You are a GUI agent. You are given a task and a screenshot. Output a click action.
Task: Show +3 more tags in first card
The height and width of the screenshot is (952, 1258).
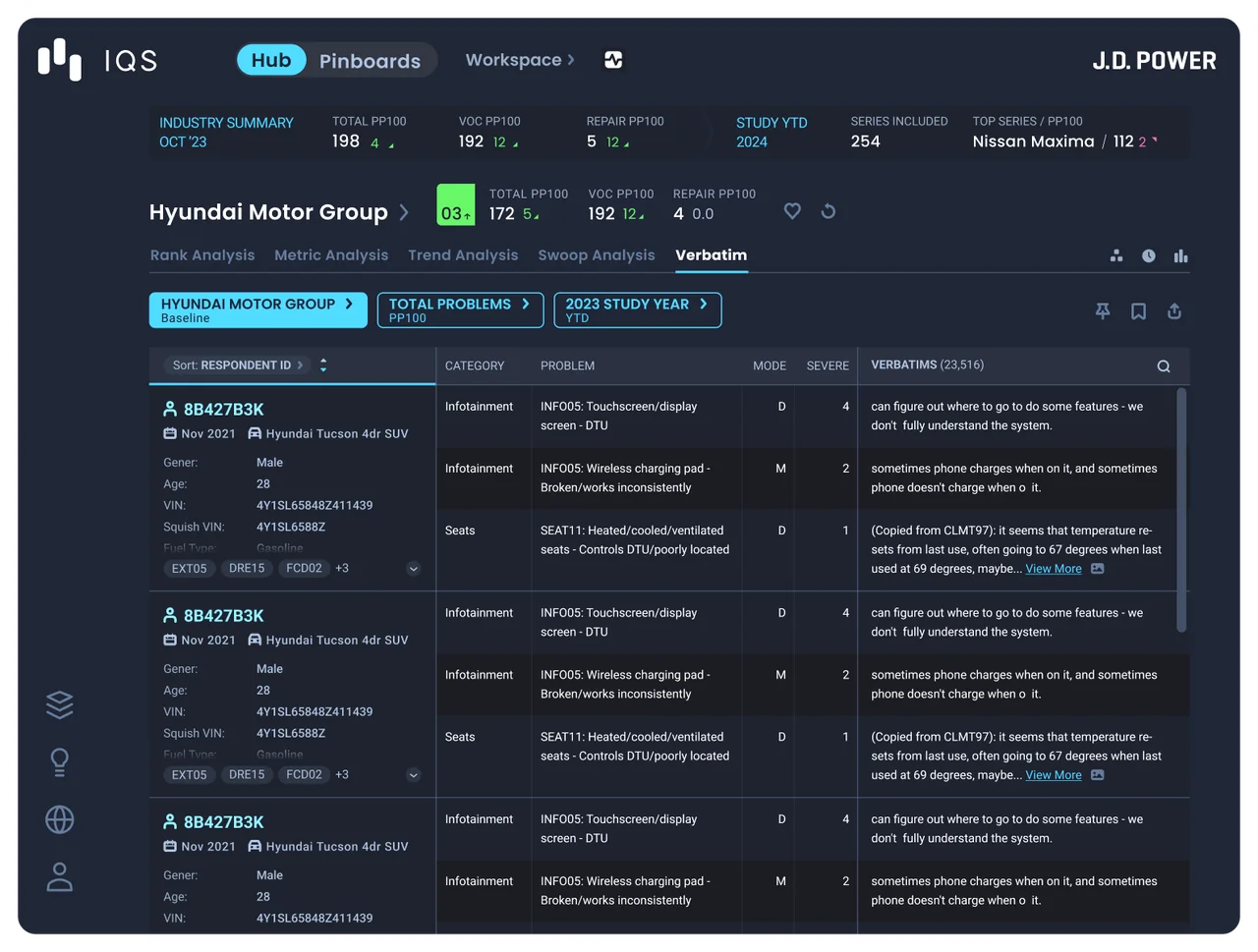pos(342,568)
